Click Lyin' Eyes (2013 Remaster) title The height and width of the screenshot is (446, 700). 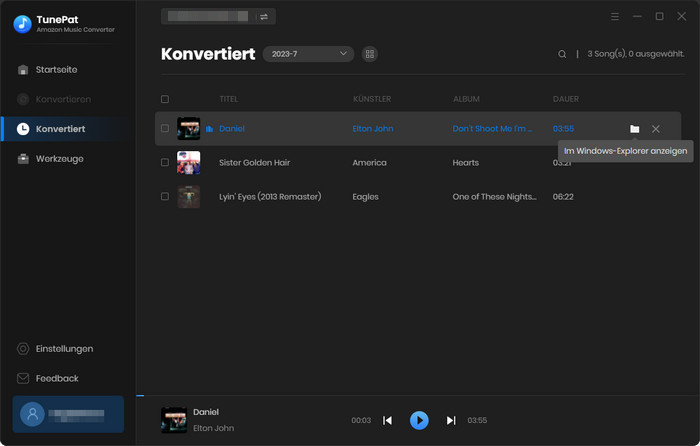tap(270, 196)
